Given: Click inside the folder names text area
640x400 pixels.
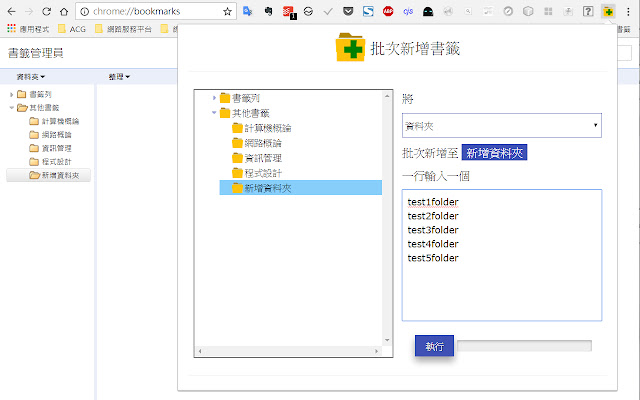Looking at the screenshot, I should tap(502, 255).
